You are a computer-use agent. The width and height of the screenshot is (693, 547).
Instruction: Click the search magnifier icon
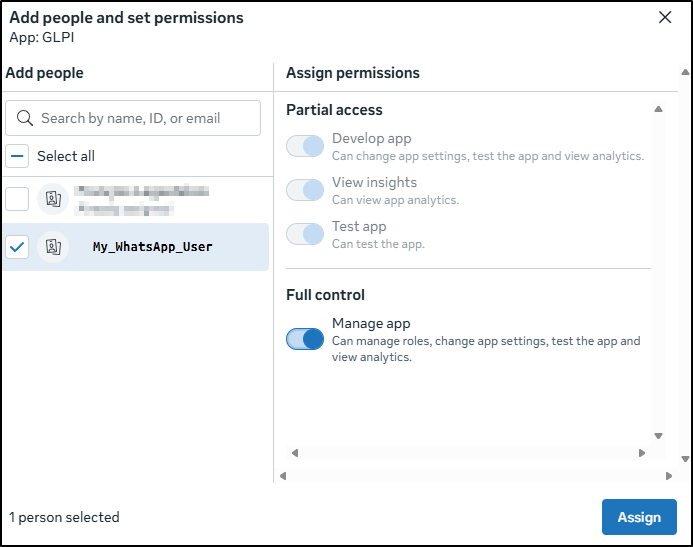tap(25, 118)
